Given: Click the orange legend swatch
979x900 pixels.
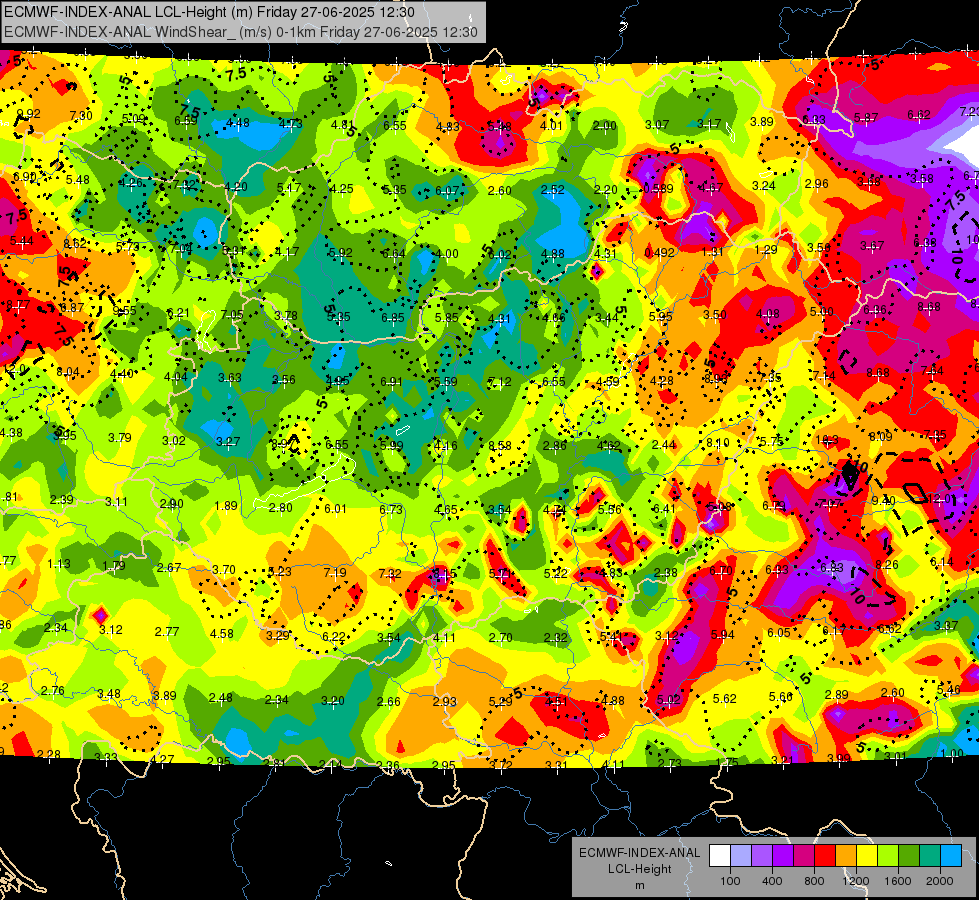Looking at the screenshot, I should (x=845, y=856).
